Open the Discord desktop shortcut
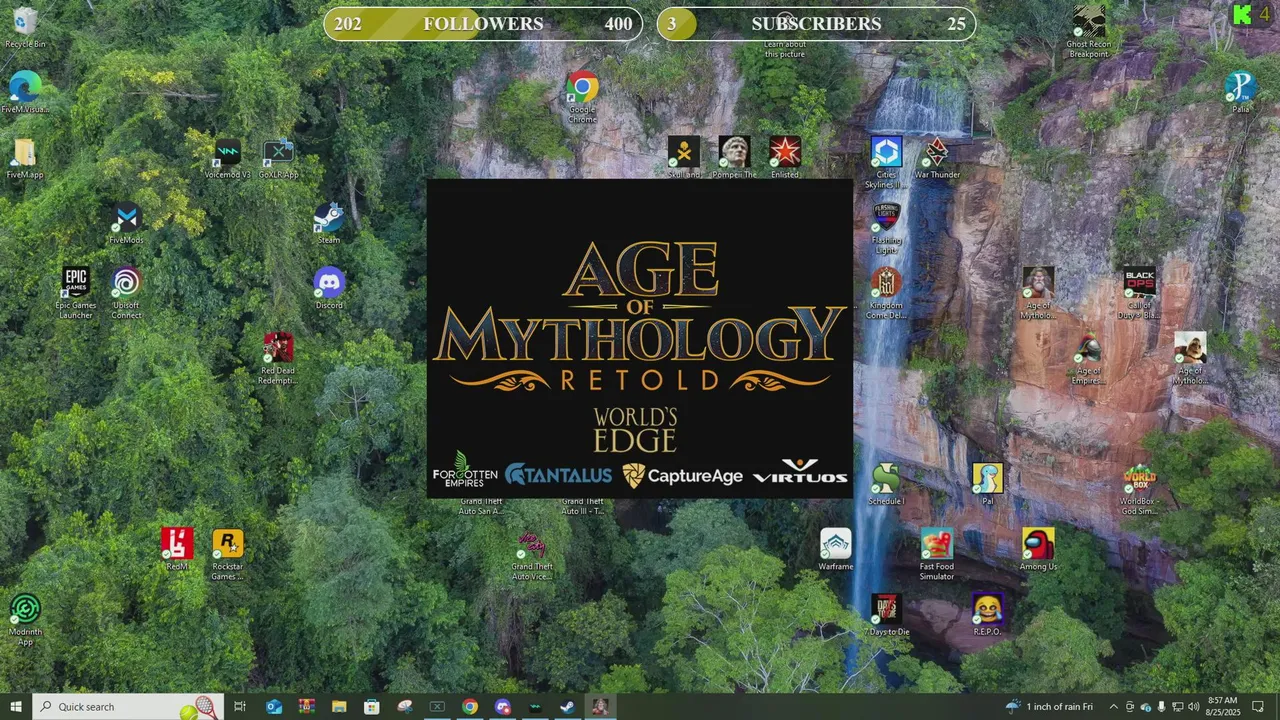This screenshot has height=720, width=1280. pyautogui.click(x=329, y=288)
